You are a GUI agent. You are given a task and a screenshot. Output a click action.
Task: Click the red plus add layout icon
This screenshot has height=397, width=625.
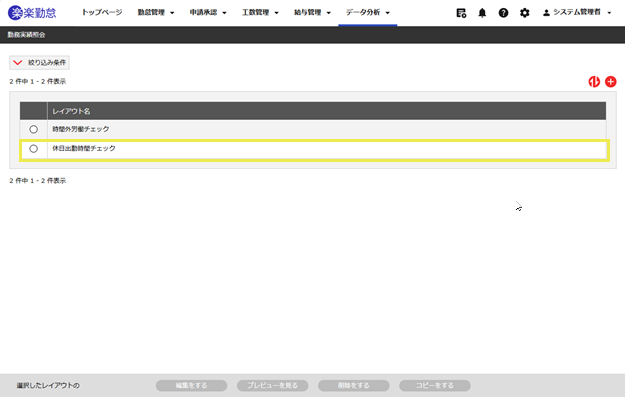pyautogui.click(x=611, y=82)
